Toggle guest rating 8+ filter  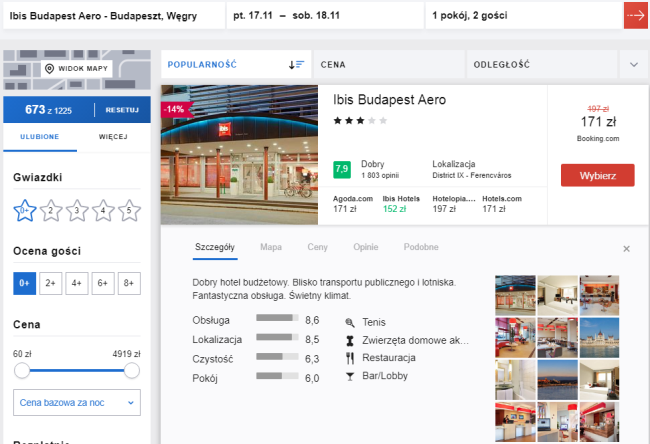click(x=128, y=284)
